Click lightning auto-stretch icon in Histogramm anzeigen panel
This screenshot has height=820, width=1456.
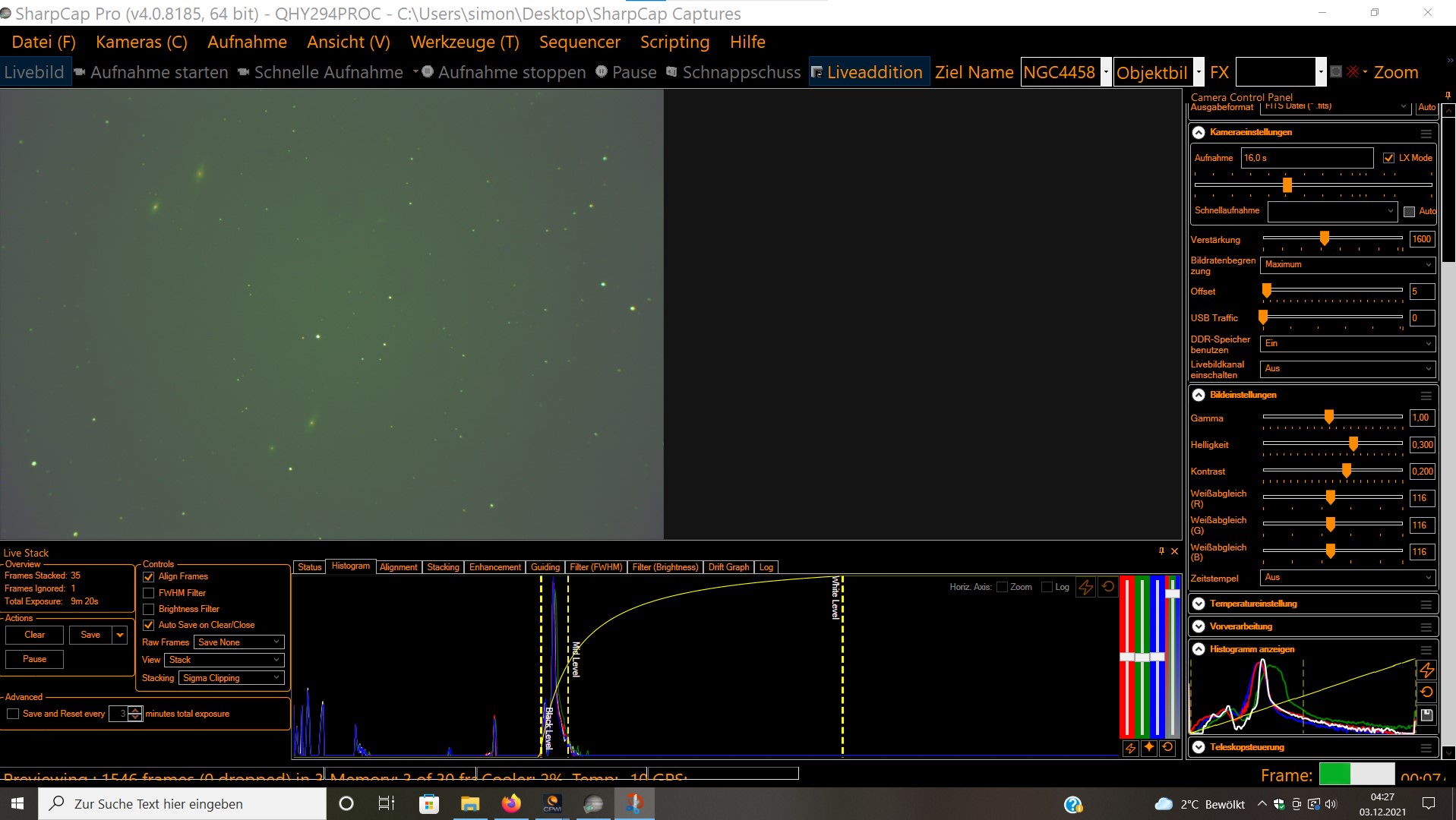tap(1426, 670)
